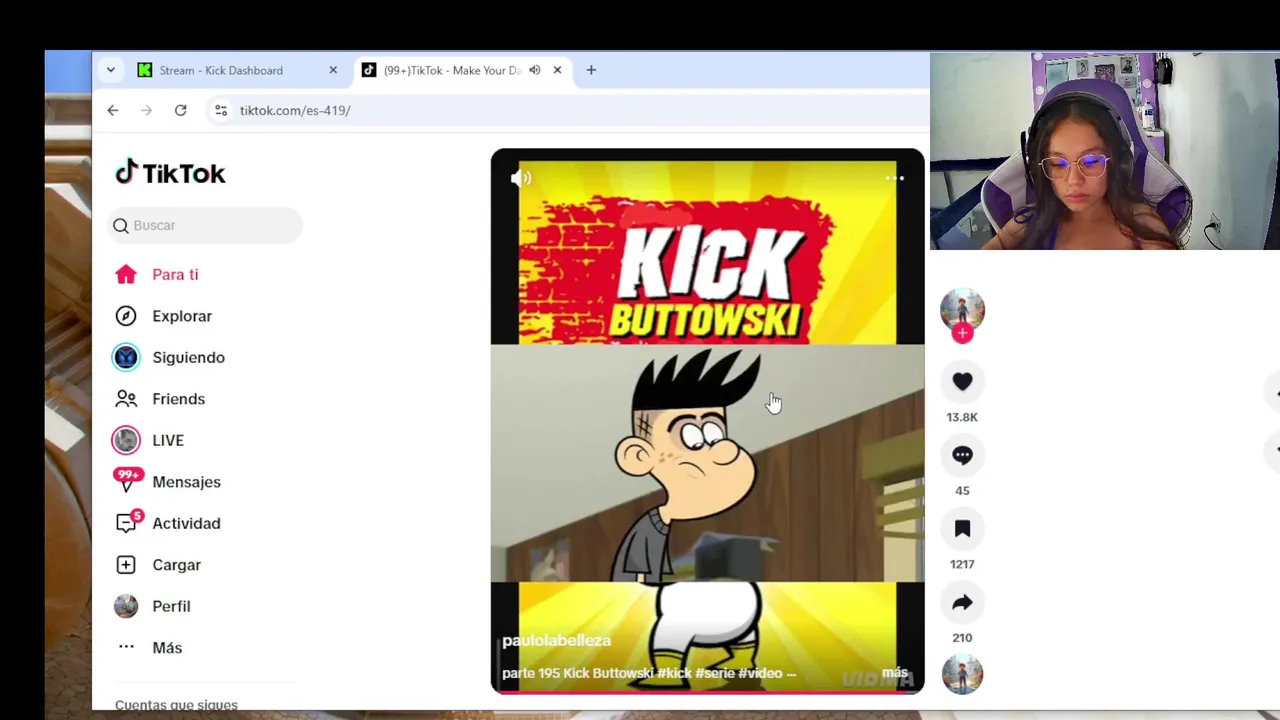The height and width of the screenshot is (720, 1280).
Task: Click the webcam overlay of the streamer
Action: click(1105, 151)
